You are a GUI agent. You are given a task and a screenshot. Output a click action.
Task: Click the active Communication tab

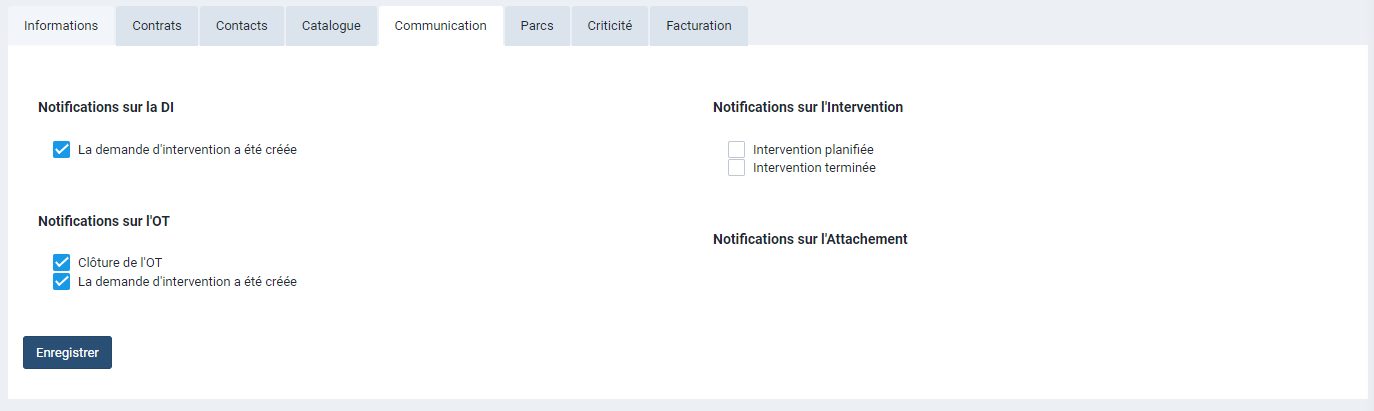[441, 26]
